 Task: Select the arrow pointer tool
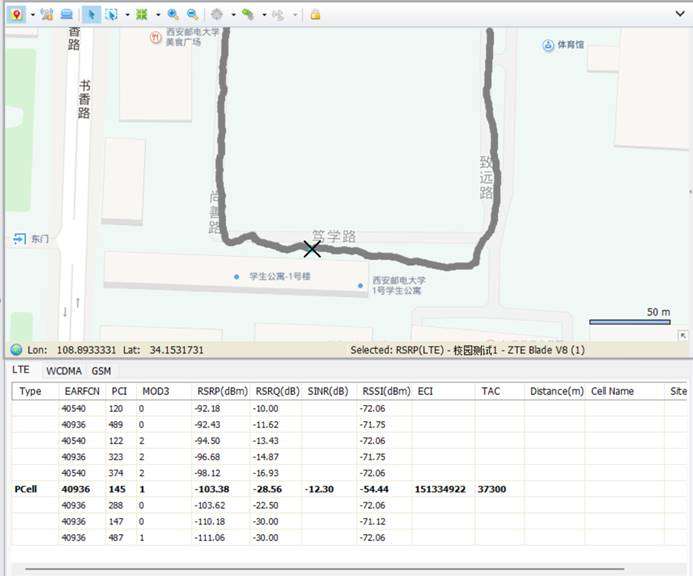[x=90, y=14]
